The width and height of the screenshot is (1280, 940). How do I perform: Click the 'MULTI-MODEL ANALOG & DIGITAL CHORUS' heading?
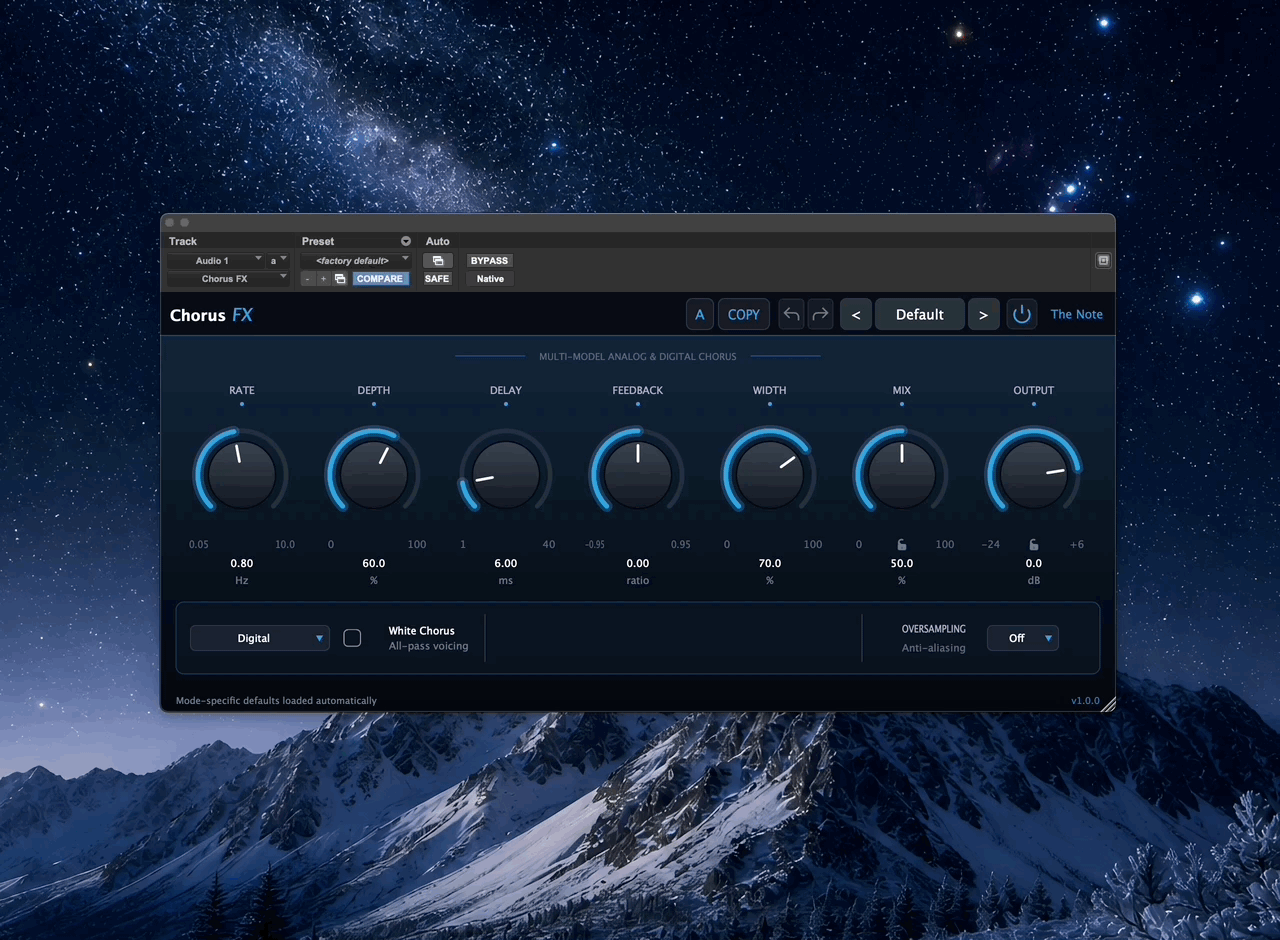point(638,356)
